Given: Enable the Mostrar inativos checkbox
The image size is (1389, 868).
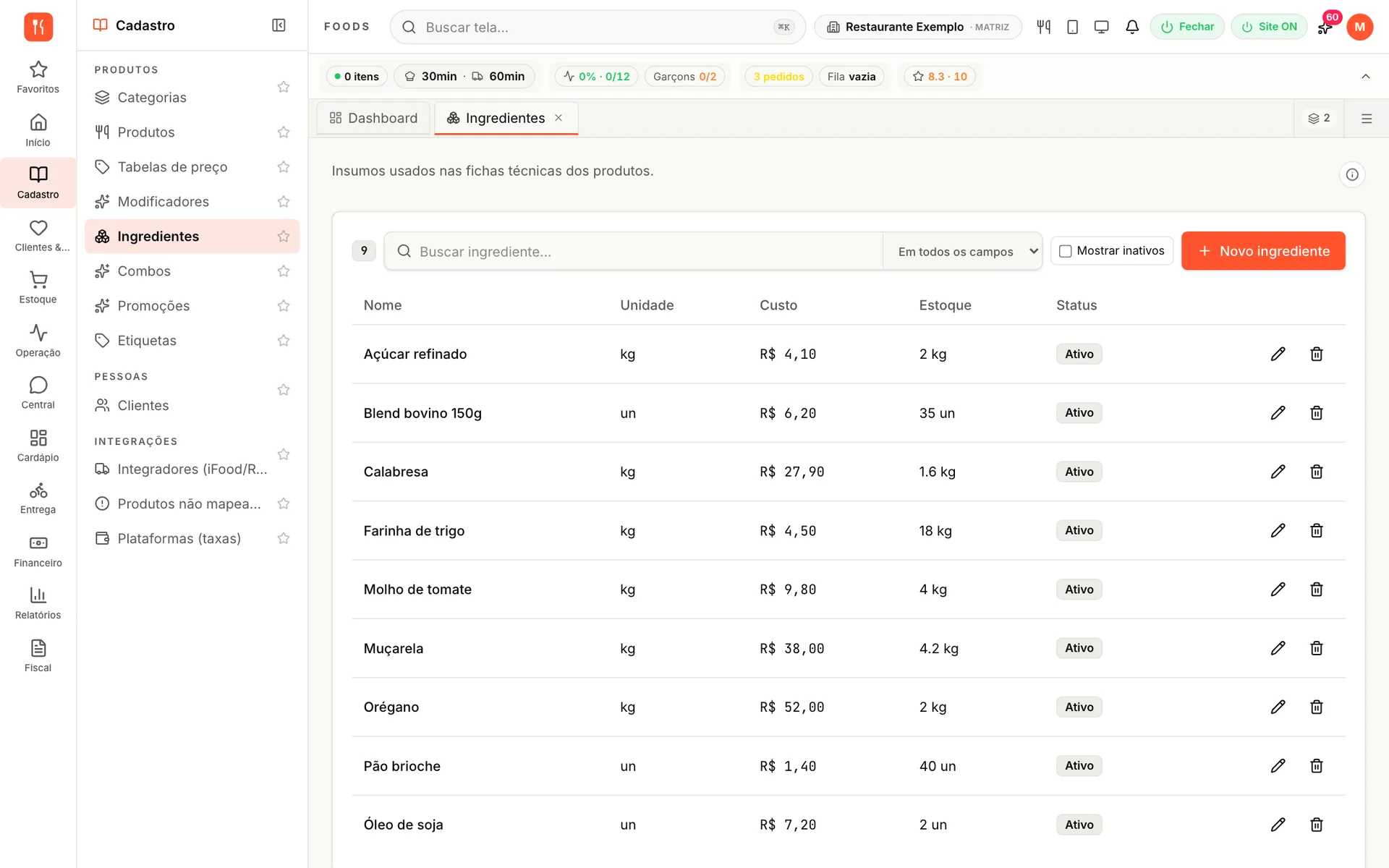Looking at the screenshot, I should pos(1065,251).
